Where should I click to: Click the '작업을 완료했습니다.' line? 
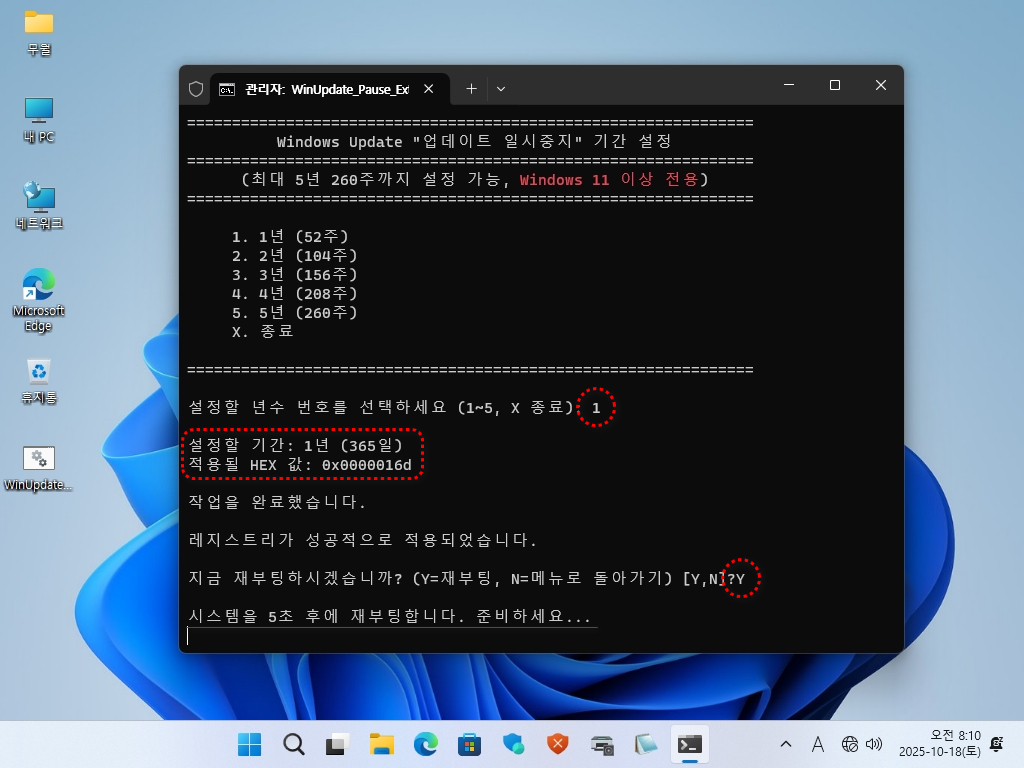277,502
